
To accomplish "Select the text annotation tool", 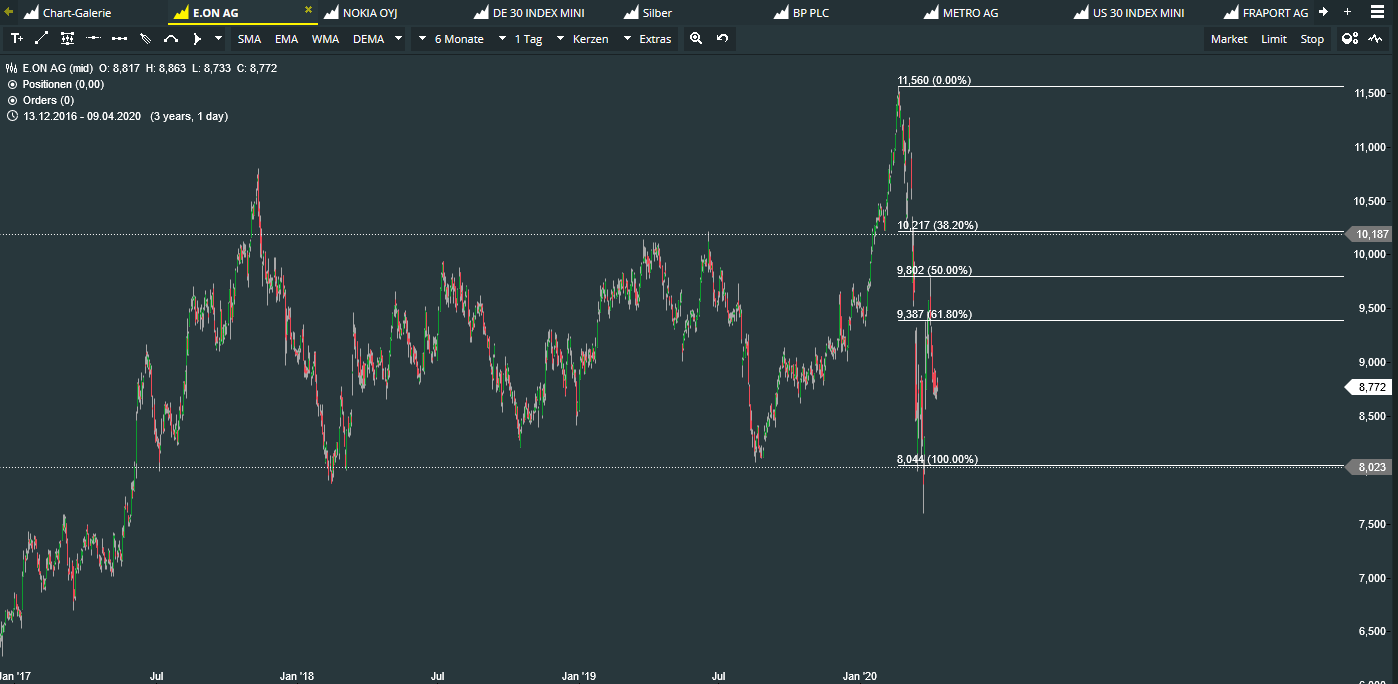I will 16,39.
